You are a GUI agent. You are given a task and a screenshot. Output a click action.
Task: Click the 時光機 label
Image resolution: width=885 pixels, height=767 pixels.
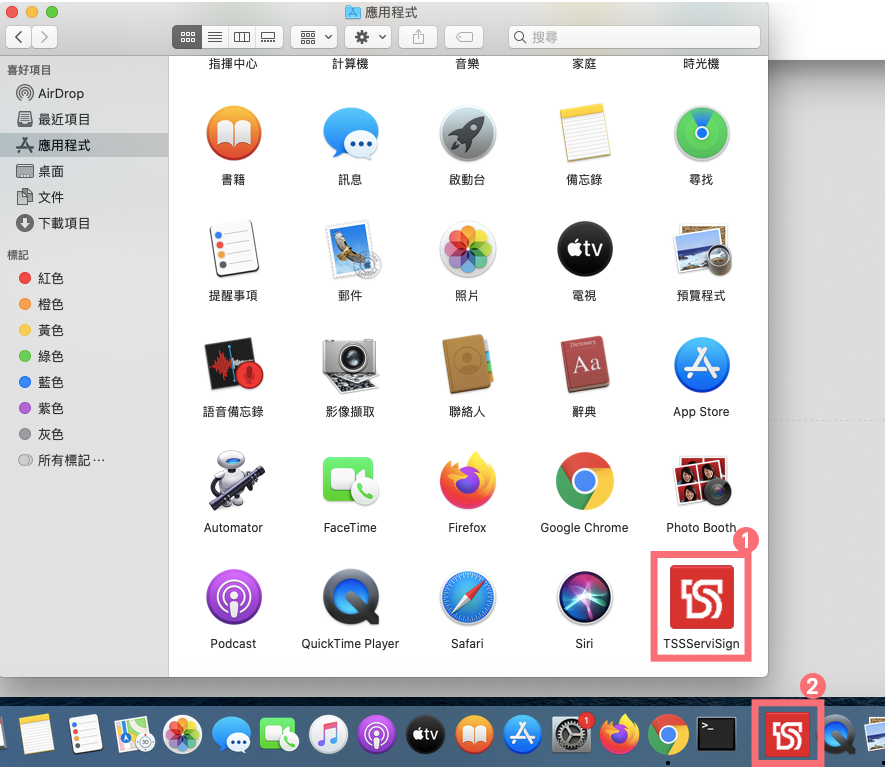tap(701, 64)
